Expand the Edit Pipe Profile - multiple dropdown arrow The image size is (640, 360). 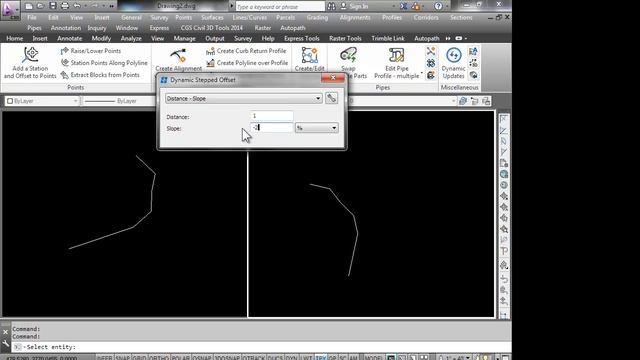[x=422, y=73]
